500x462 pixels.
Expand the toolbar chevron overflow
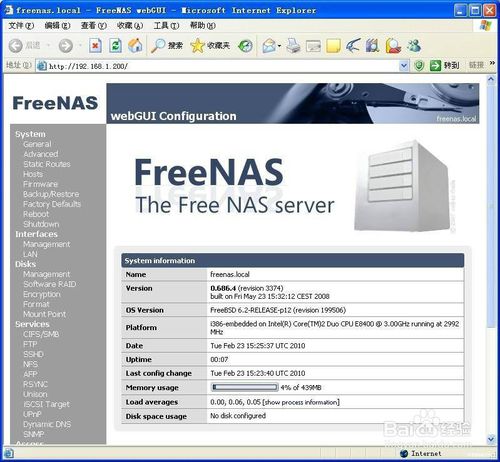[492, 63]
